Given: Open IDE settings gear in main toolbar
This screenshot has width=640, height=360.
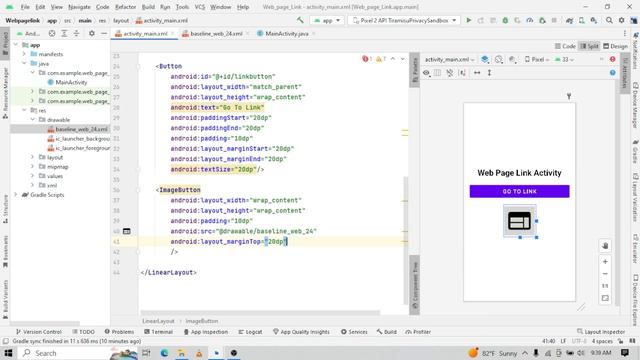Looking at the screenshot, I should pos(621,20).
